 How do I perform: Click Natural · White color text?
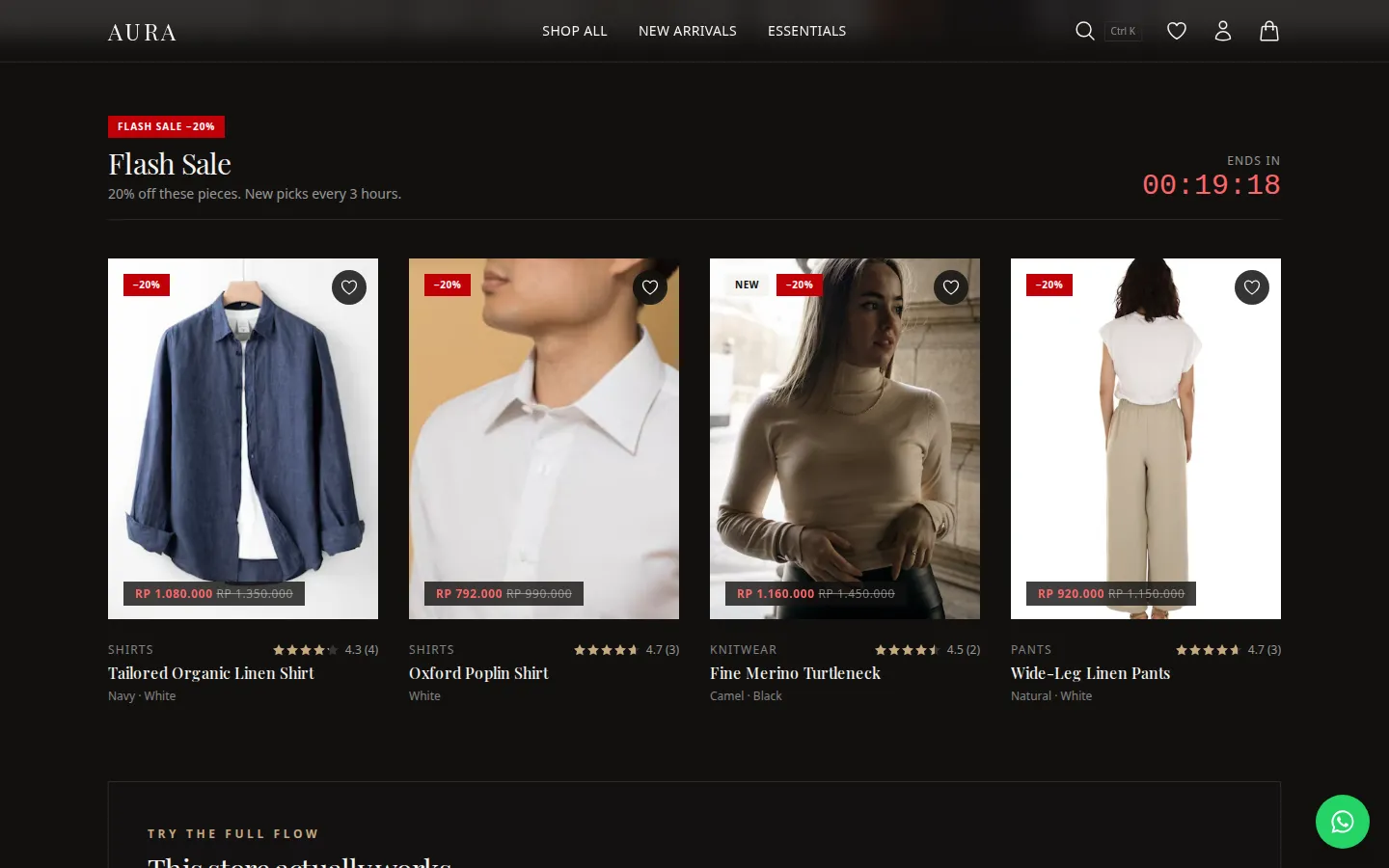(1051, 696)
